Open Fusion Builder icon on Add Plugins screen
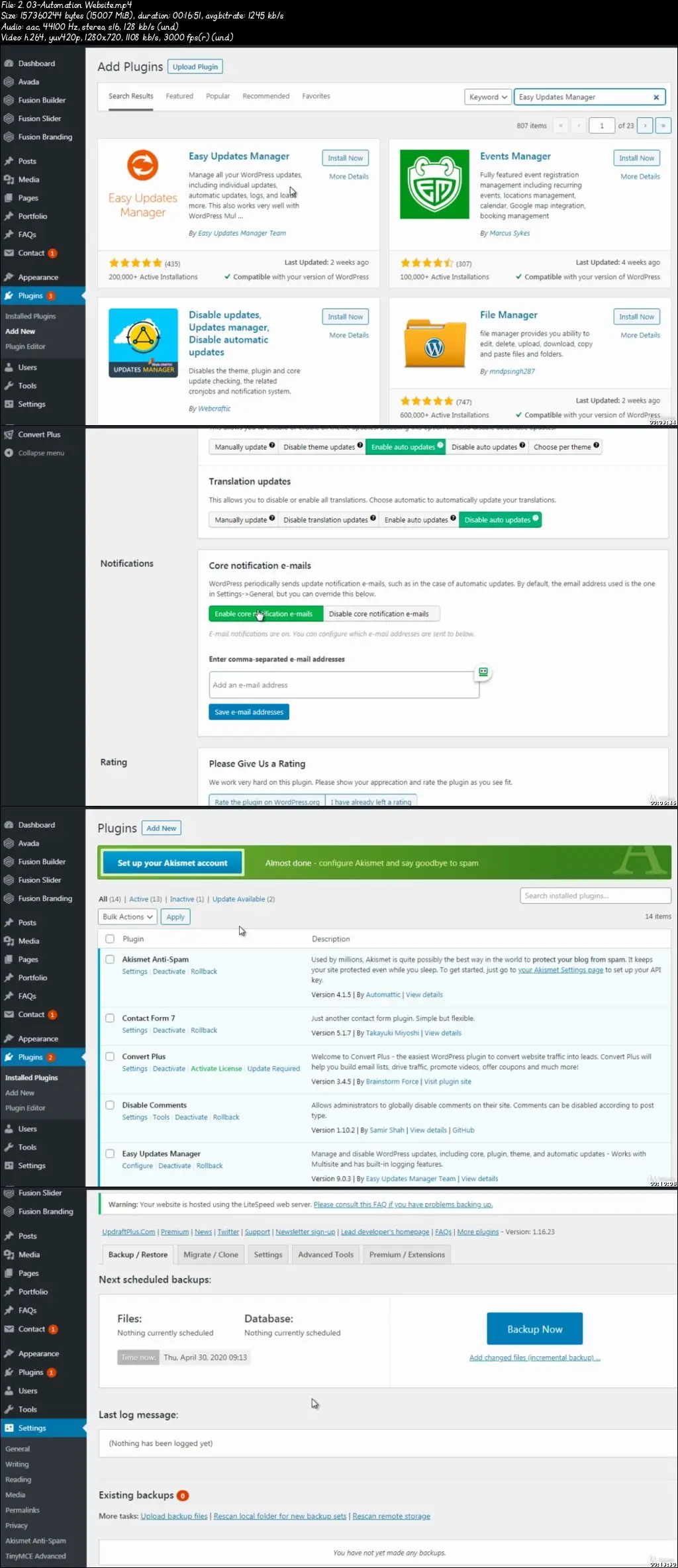 click(x=9, y=101)
